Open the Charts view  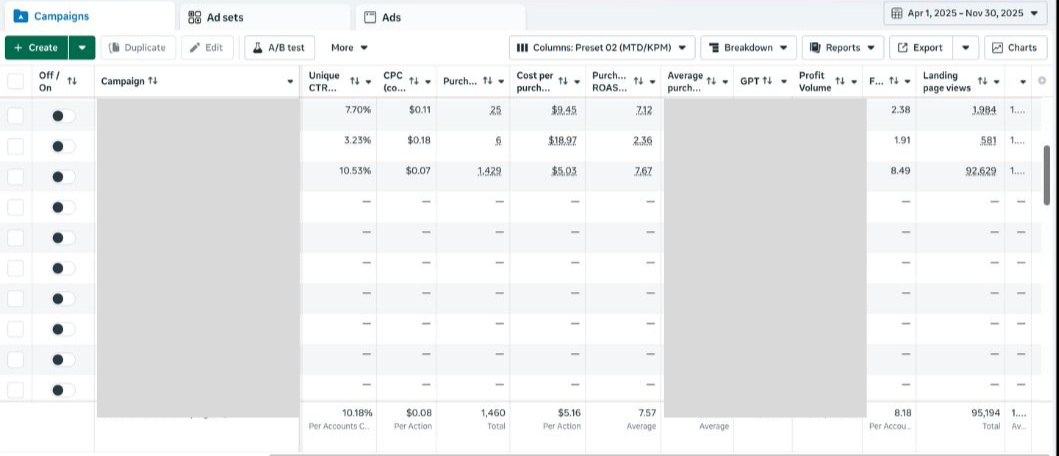coord(1016,48)
